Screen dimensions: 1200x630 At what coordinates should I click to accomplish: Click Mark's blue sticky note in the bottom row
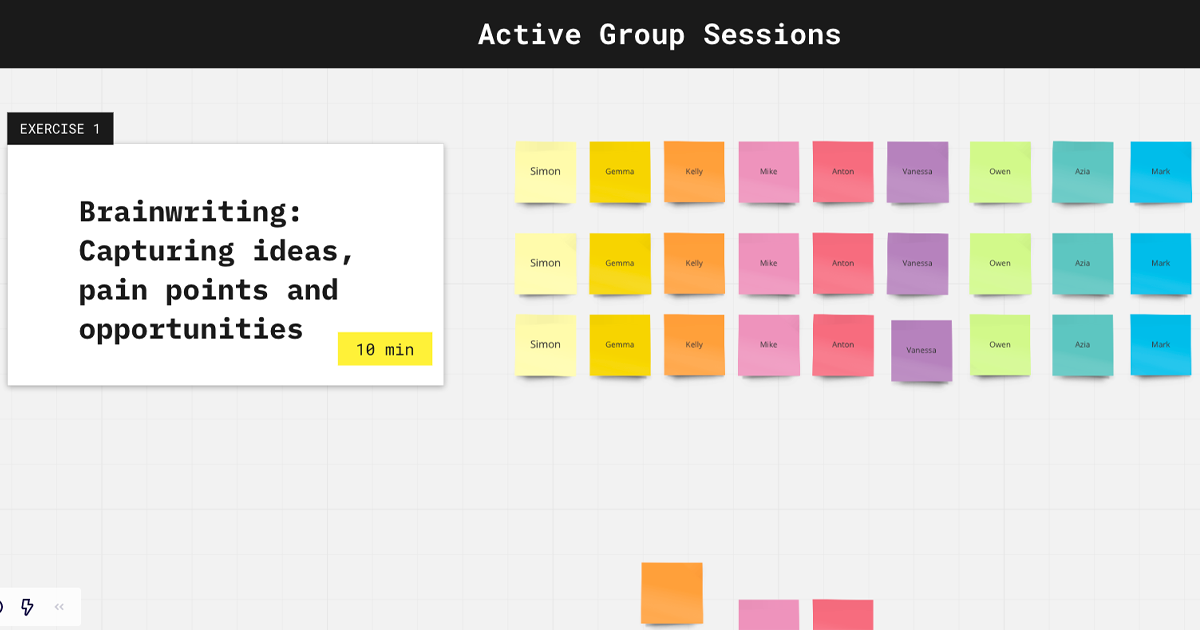point(1160,345)
